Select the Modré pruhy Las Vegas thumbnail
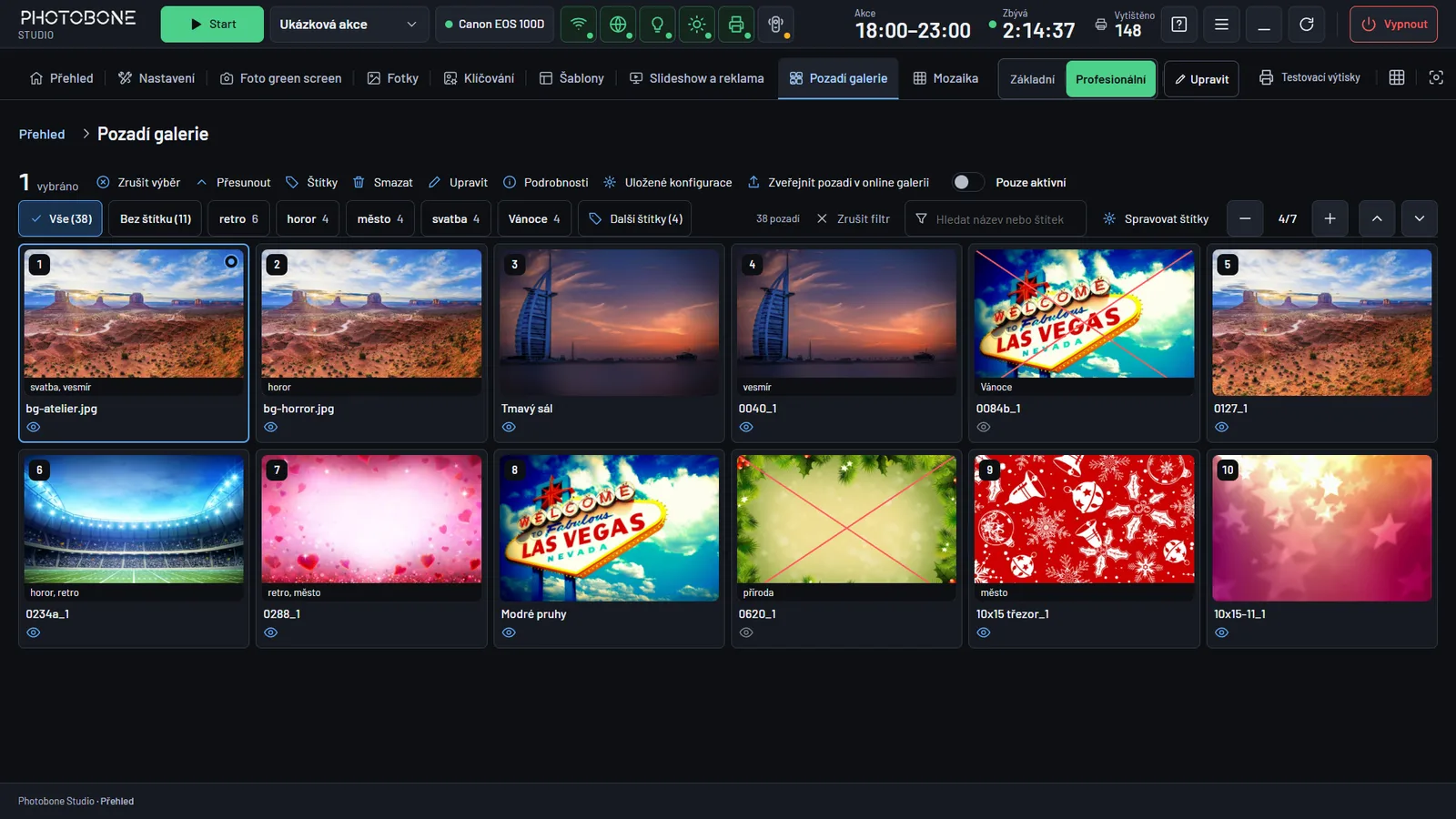 [x=609, y=528]
